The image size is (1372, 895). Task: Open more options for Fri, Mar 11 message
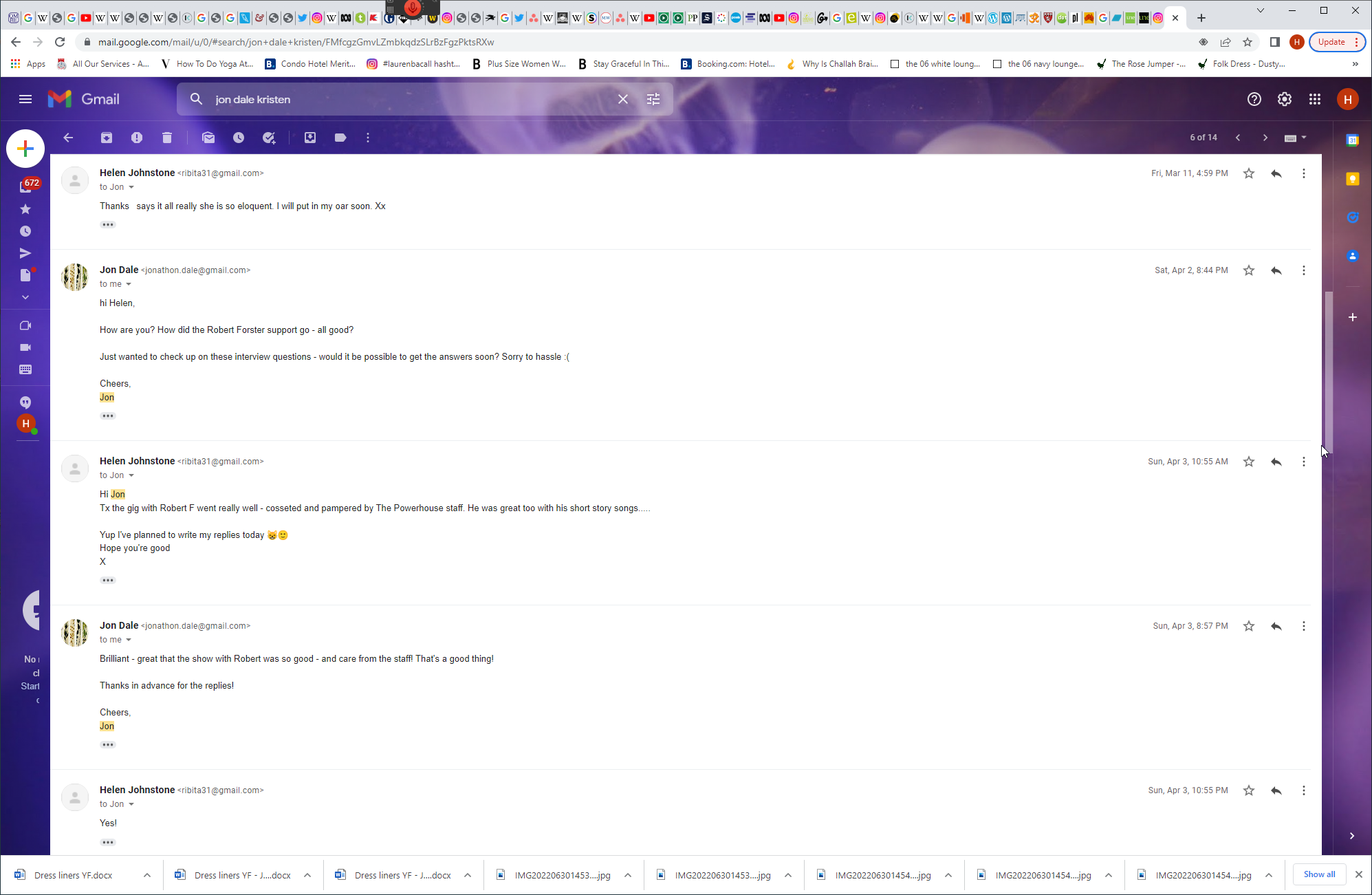1304,173
